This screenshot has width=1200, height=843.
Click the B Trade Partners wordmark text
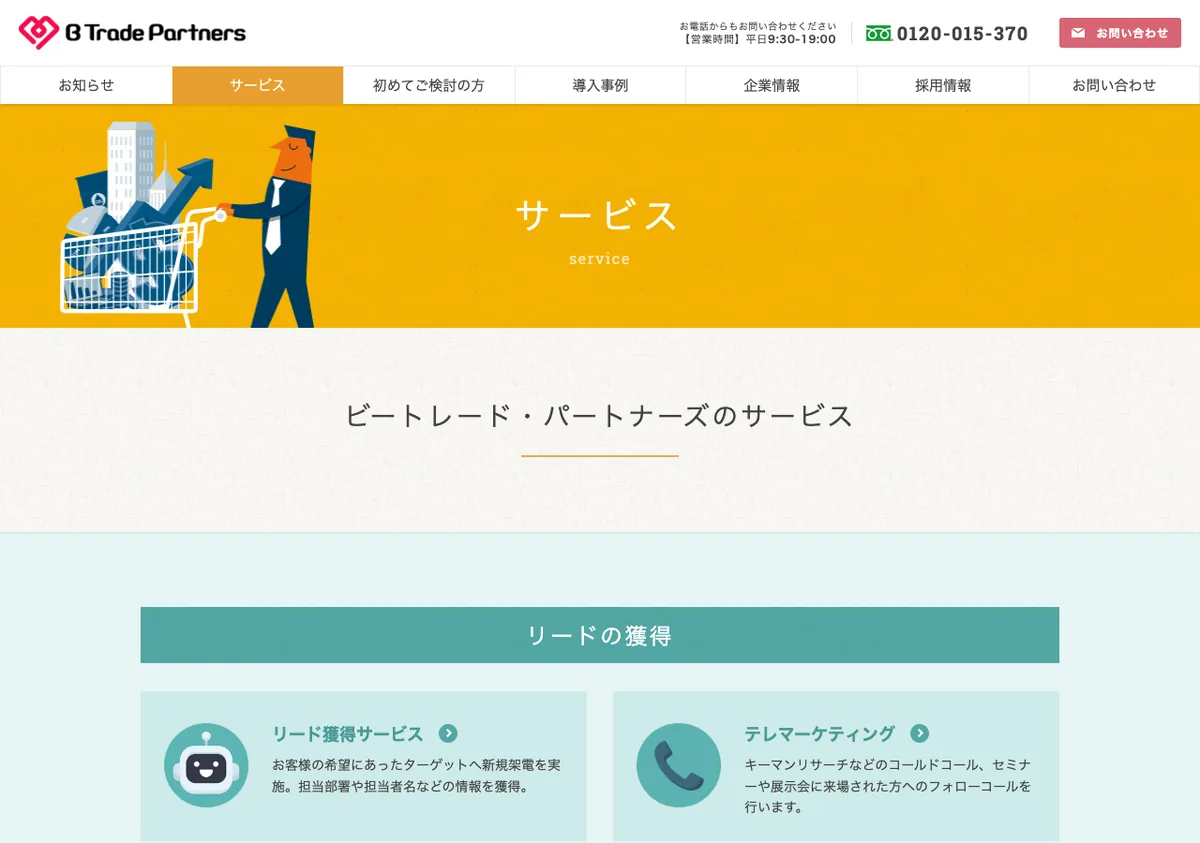pos(156,33)
